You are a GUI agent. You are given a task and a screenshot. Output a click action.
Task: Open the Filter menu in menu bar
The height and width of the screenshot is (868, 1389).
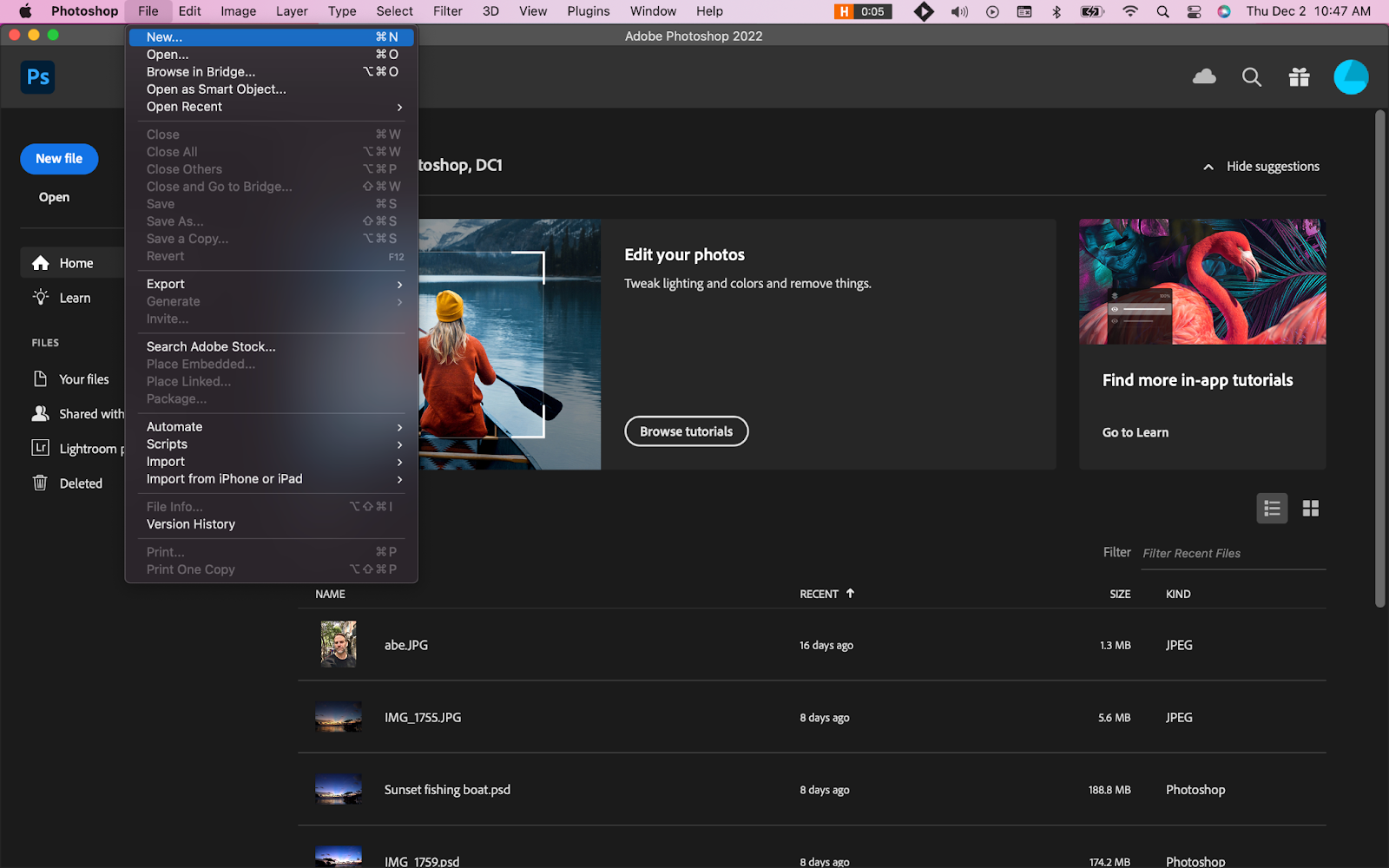[x=448, y=11]
